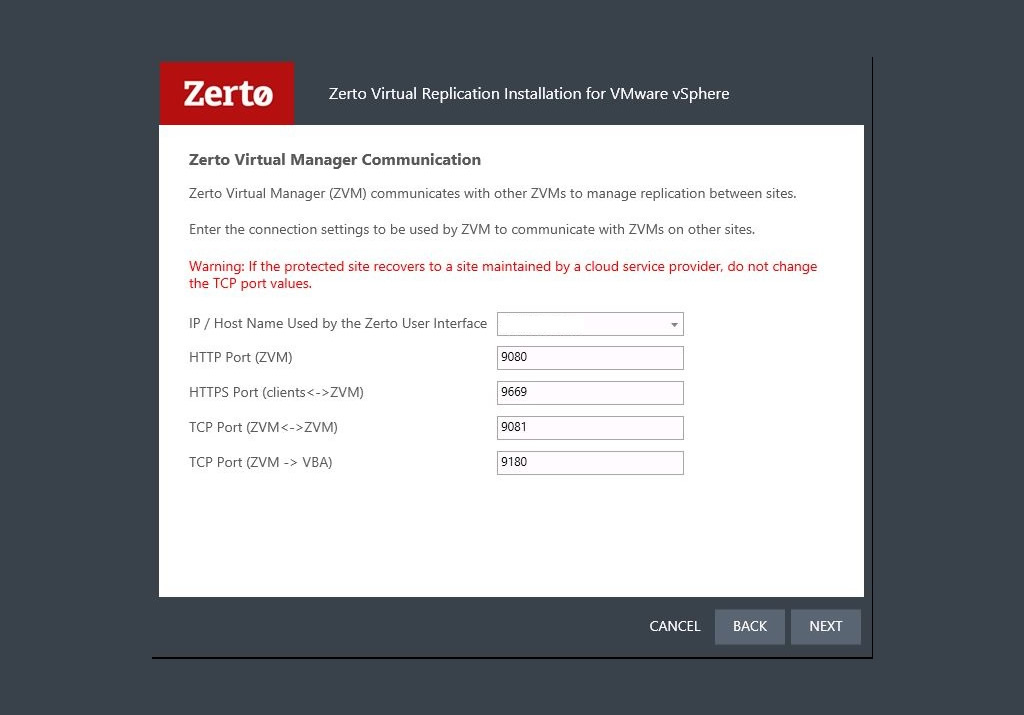
Task: Click the installer title for VMware vSphere
Action: click(x=529, y=94)
